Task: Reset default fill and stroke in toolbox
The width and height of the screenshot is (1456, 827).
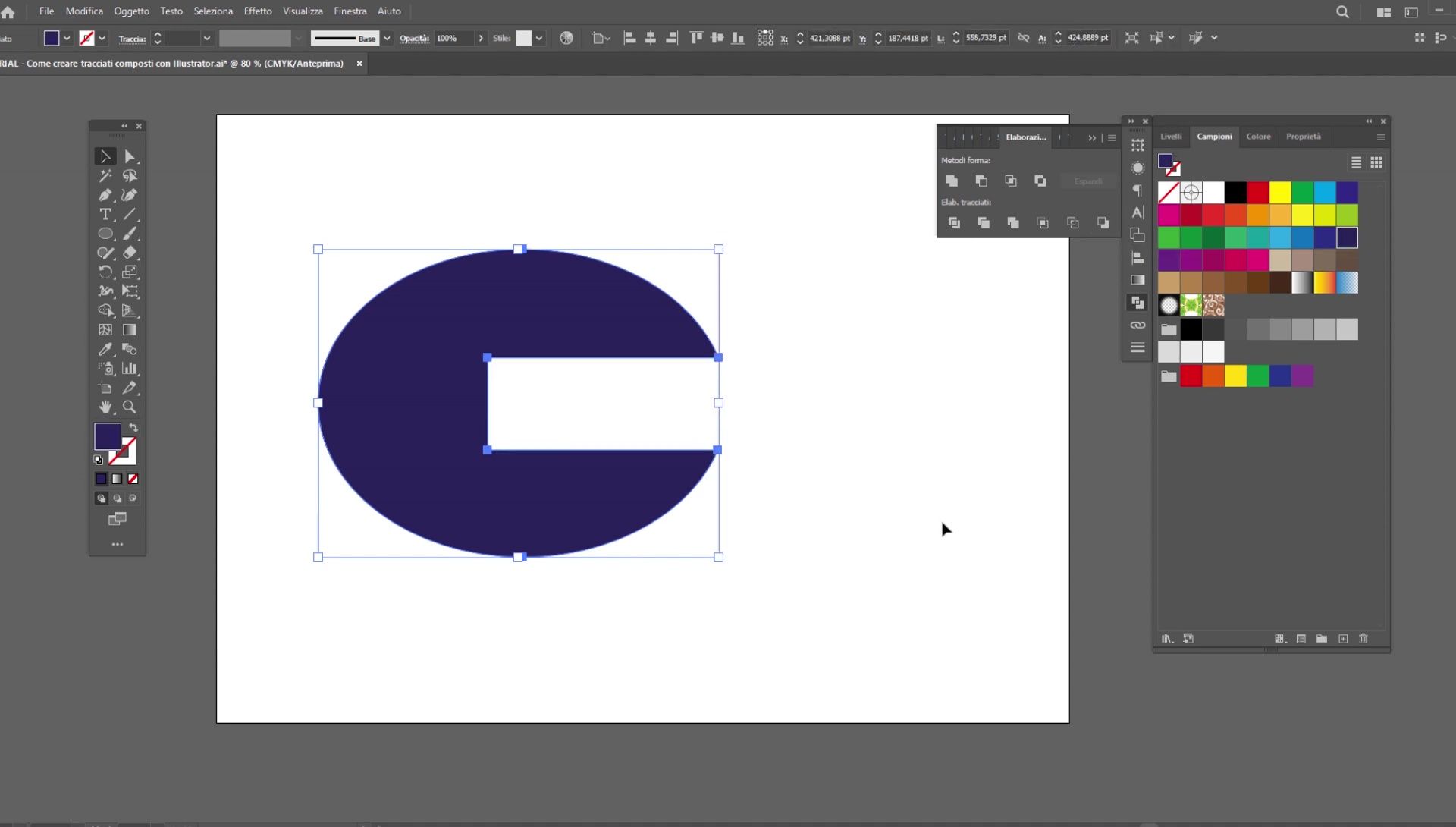Action: (x=99, y=460)
